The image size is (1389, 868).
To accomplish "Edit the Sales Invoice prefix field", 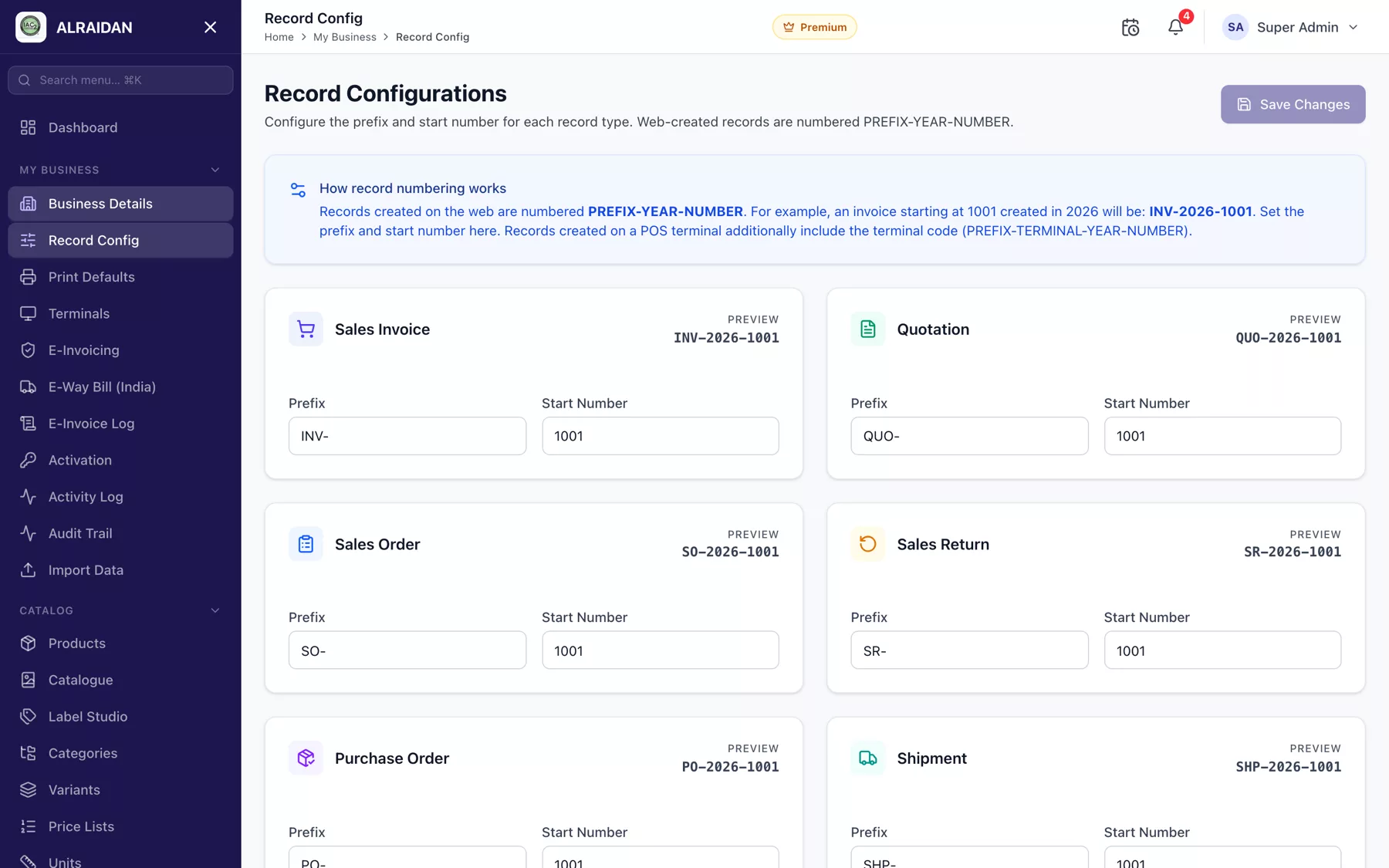I will pyautogui.click(x=407, y=436).
